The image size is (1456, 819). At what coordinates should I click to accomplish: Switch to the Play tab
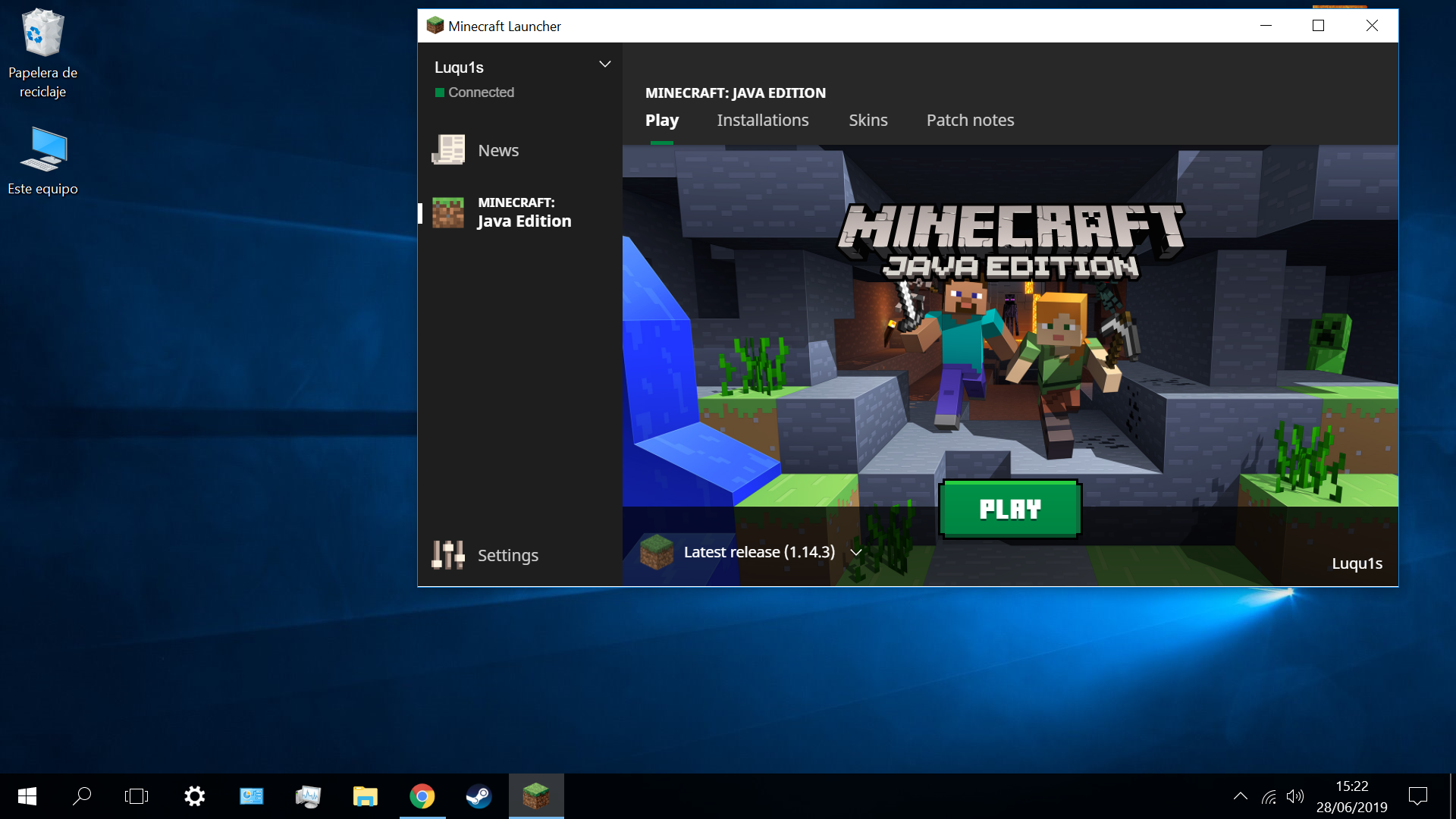(x=662, y=120)
